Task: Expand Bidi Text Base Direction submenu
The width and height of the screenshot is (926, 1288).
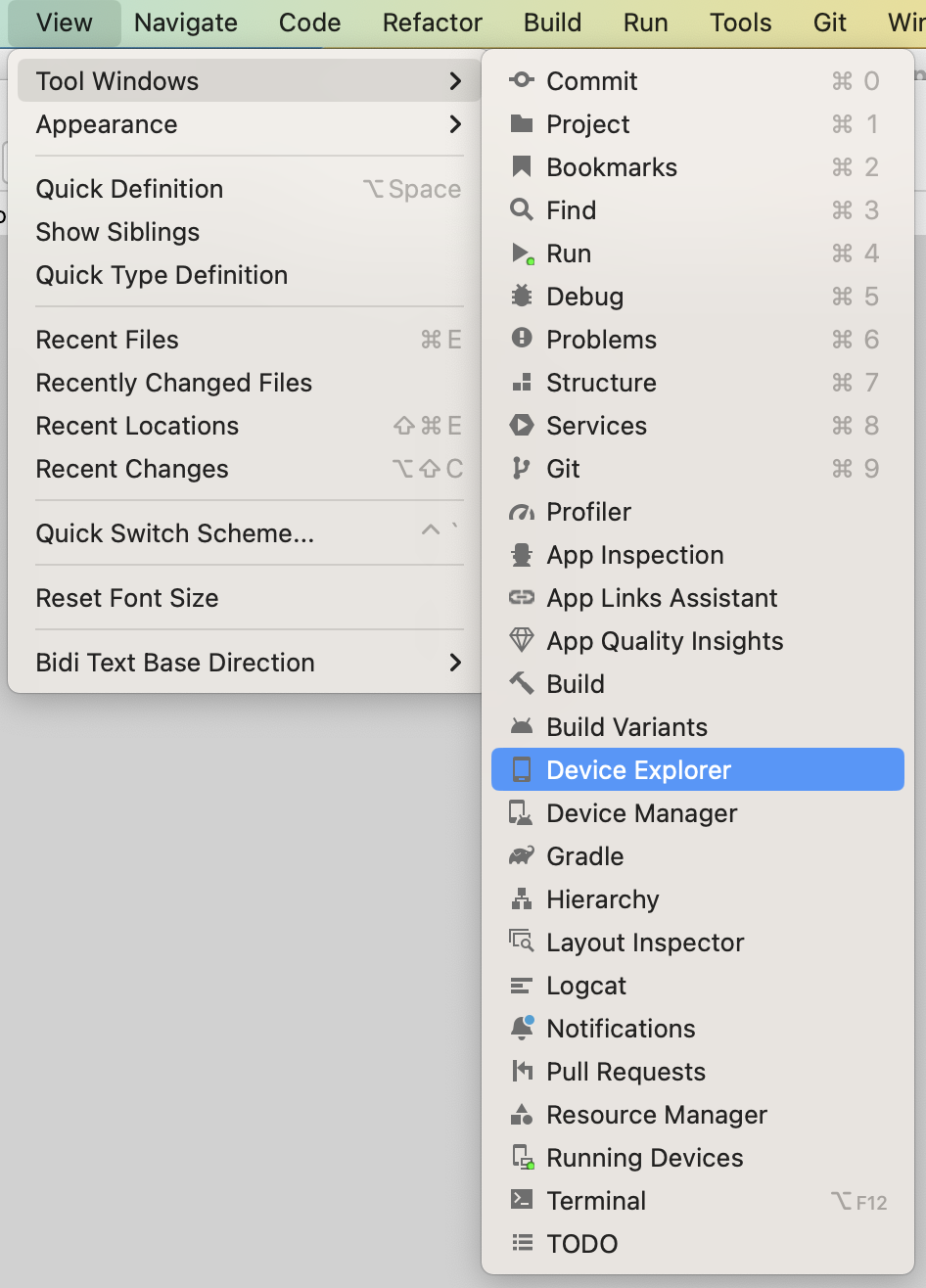Action: (455, 663)
